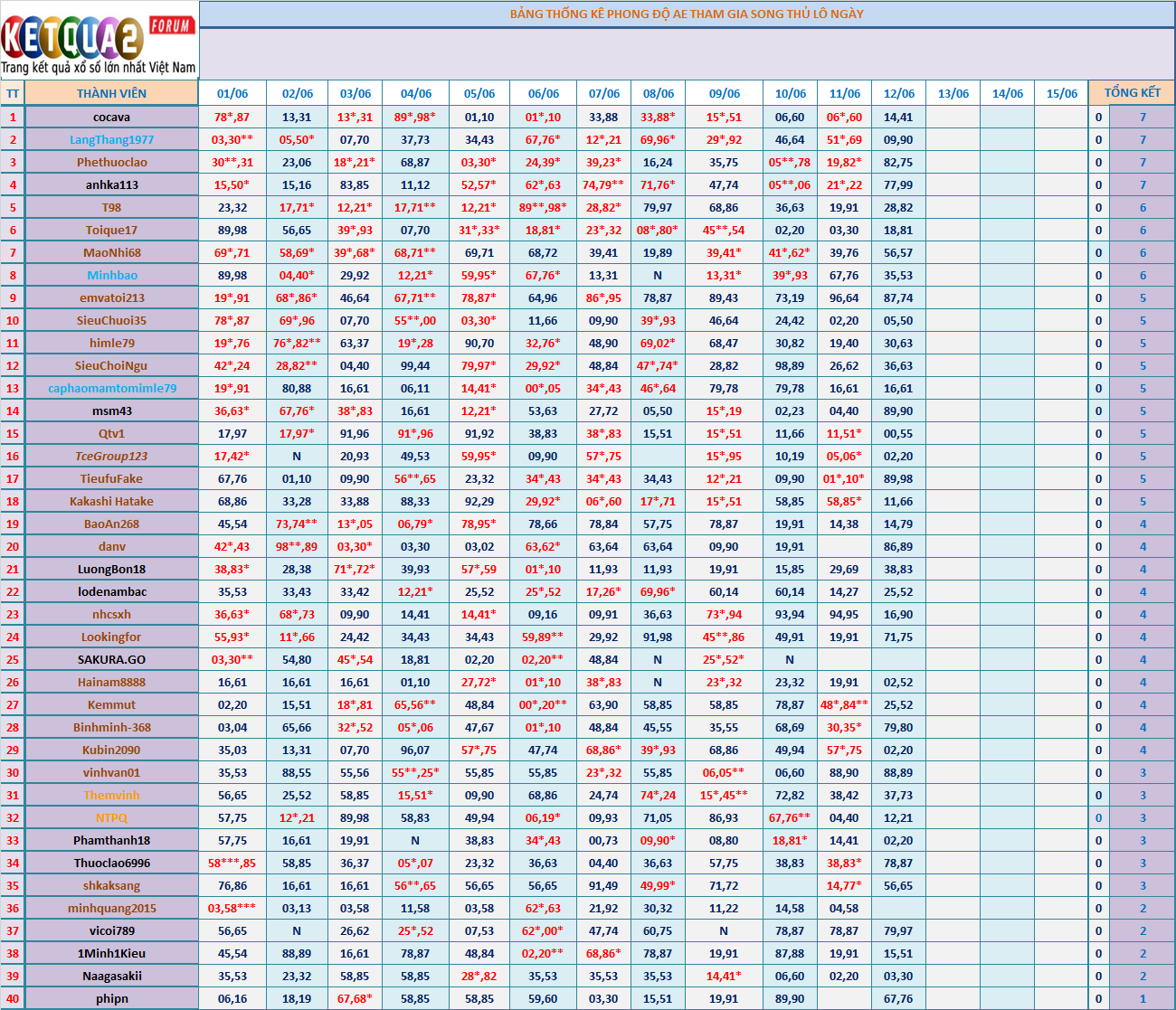Open member LangThang1977's name link

point(111,140)
